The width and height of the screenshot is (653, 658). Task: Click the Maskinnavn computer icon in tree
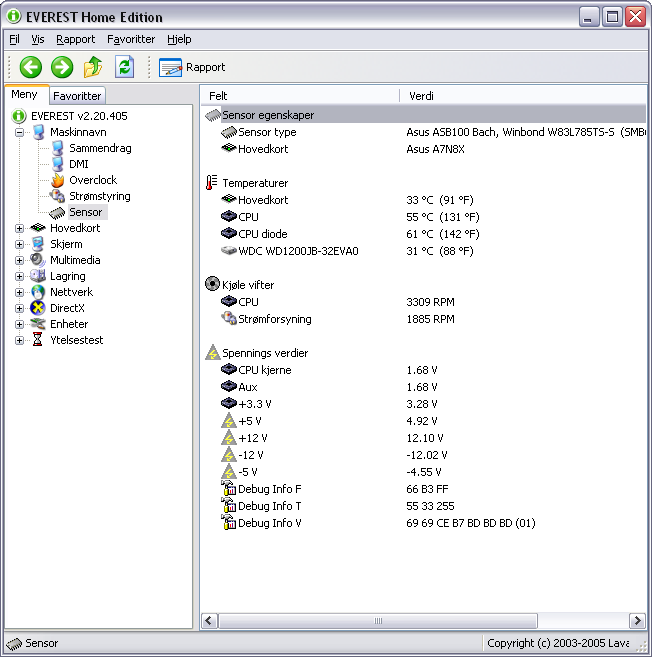39,132
